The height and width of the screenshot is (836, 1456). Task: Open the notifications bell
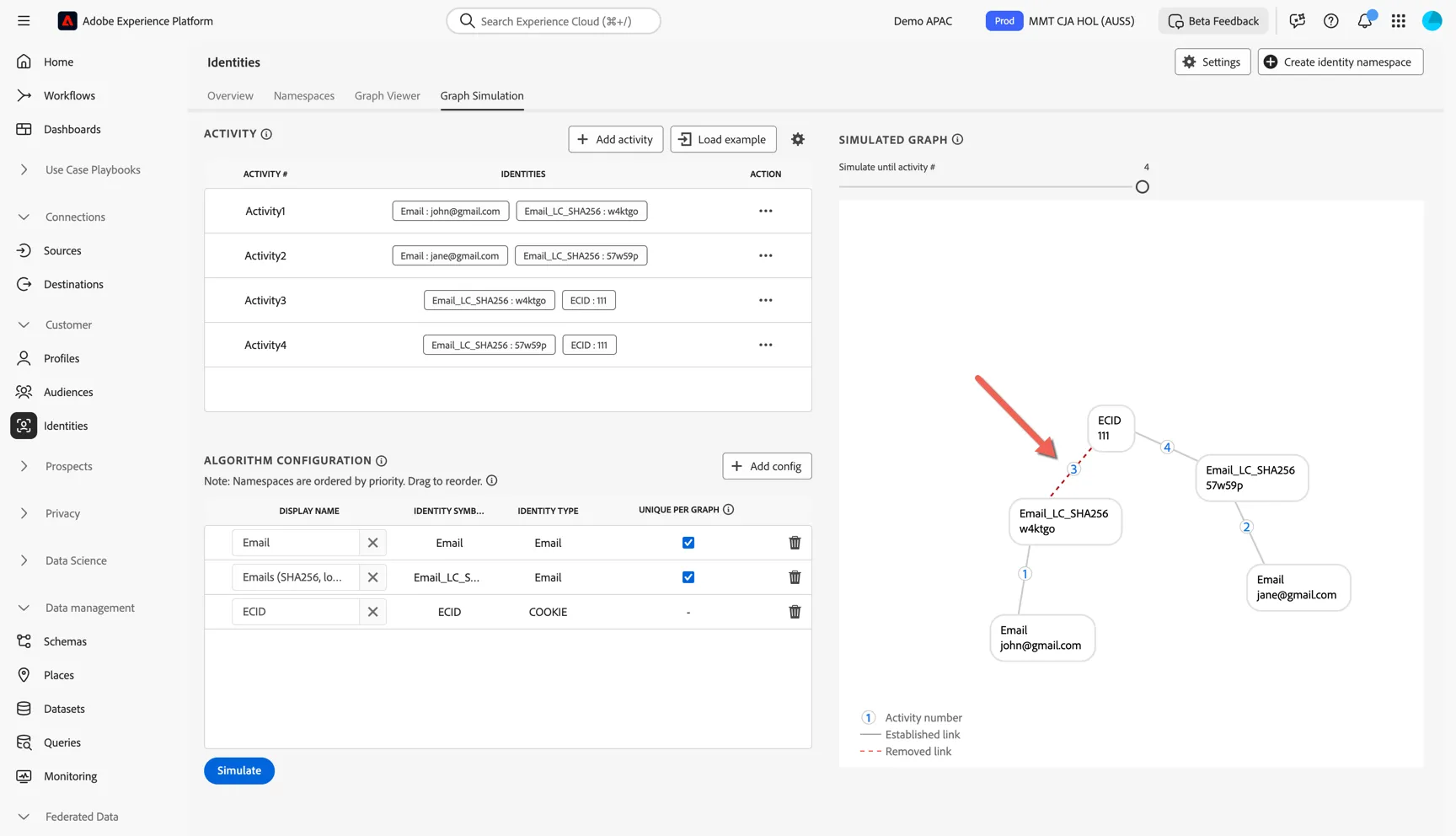[x=1365, y=21]
